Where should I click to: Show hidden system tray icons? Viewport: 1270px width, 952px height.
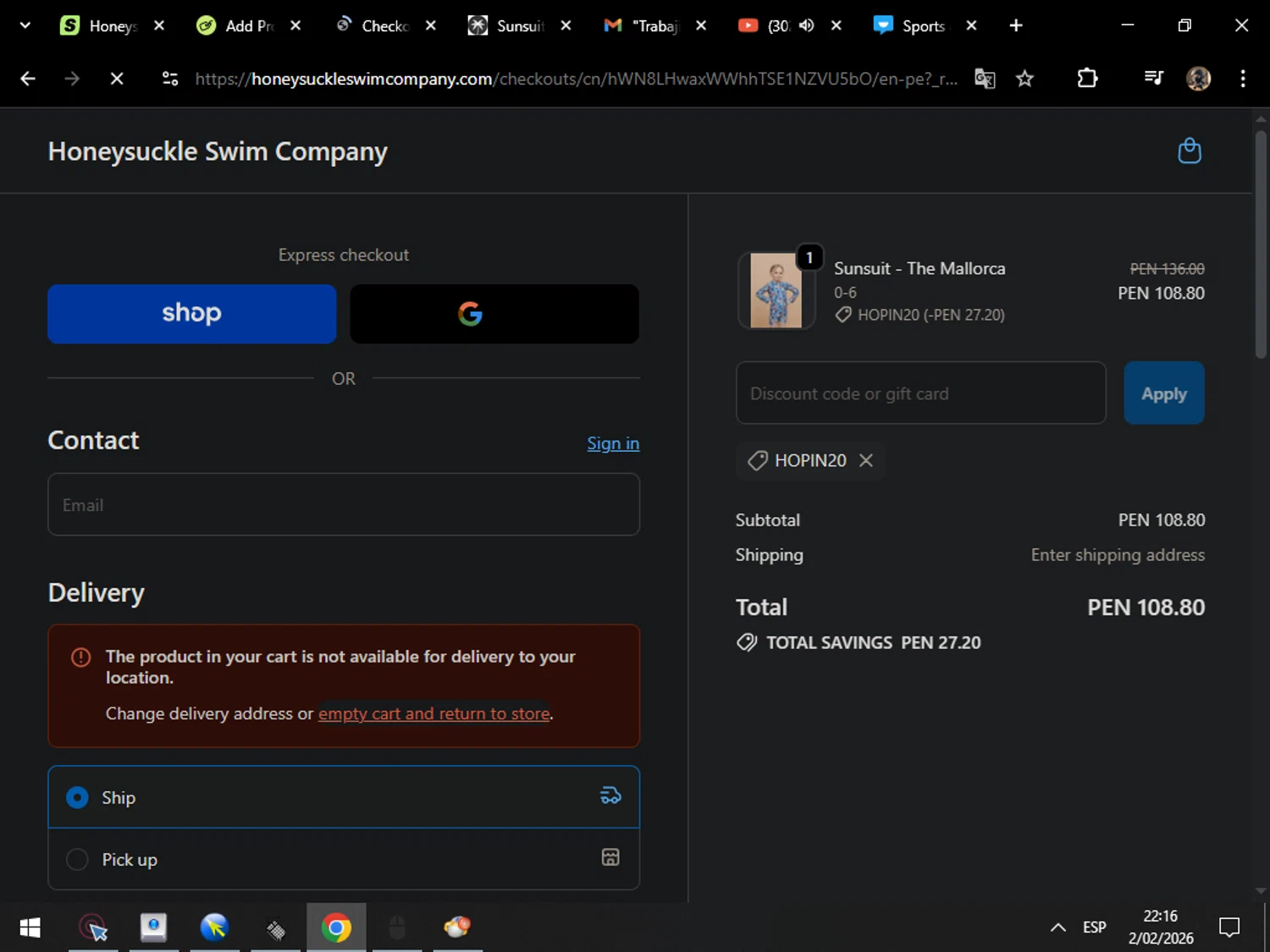[1057, 927]
